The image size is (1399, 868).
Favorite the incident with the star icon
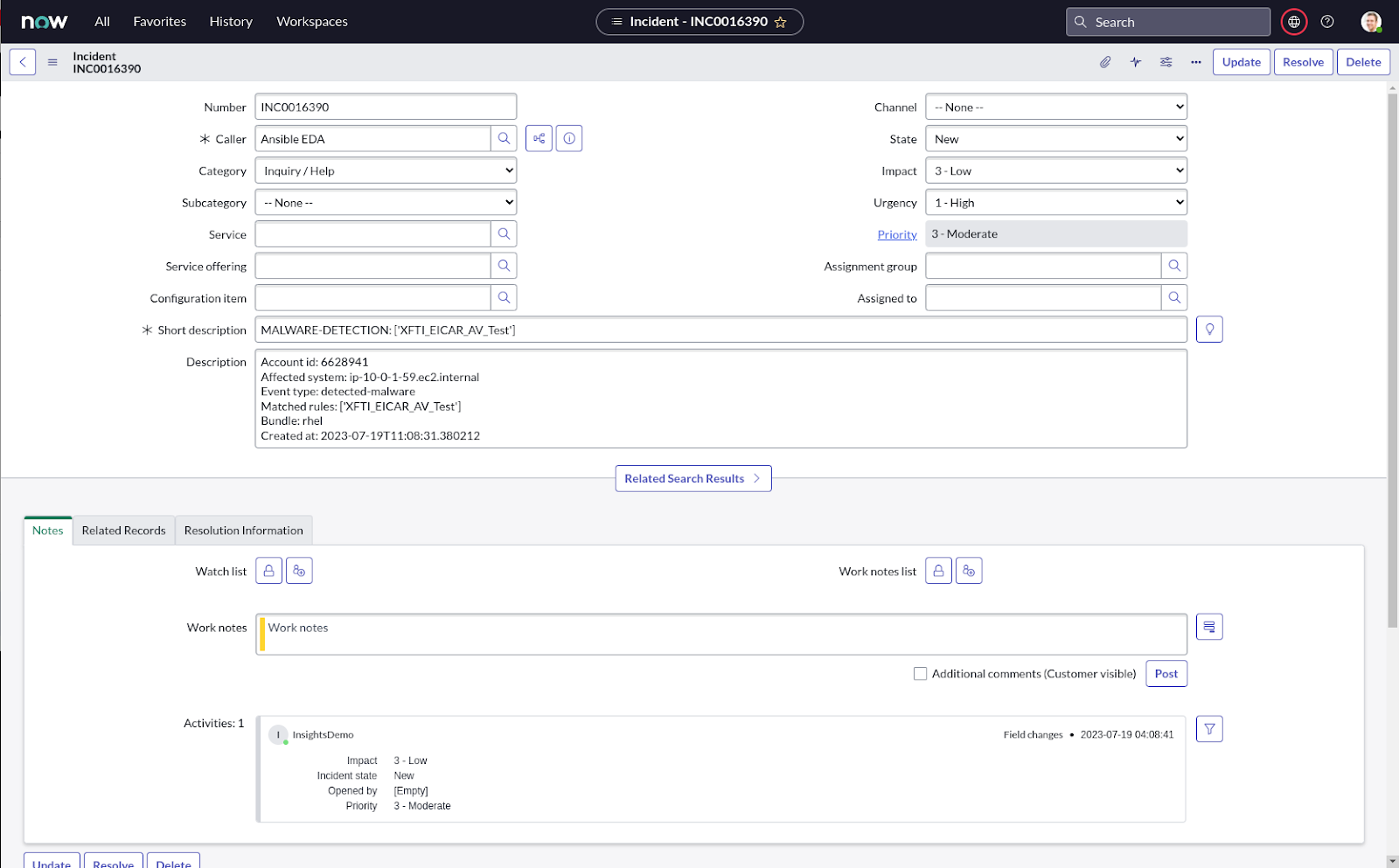click(781, 22)
